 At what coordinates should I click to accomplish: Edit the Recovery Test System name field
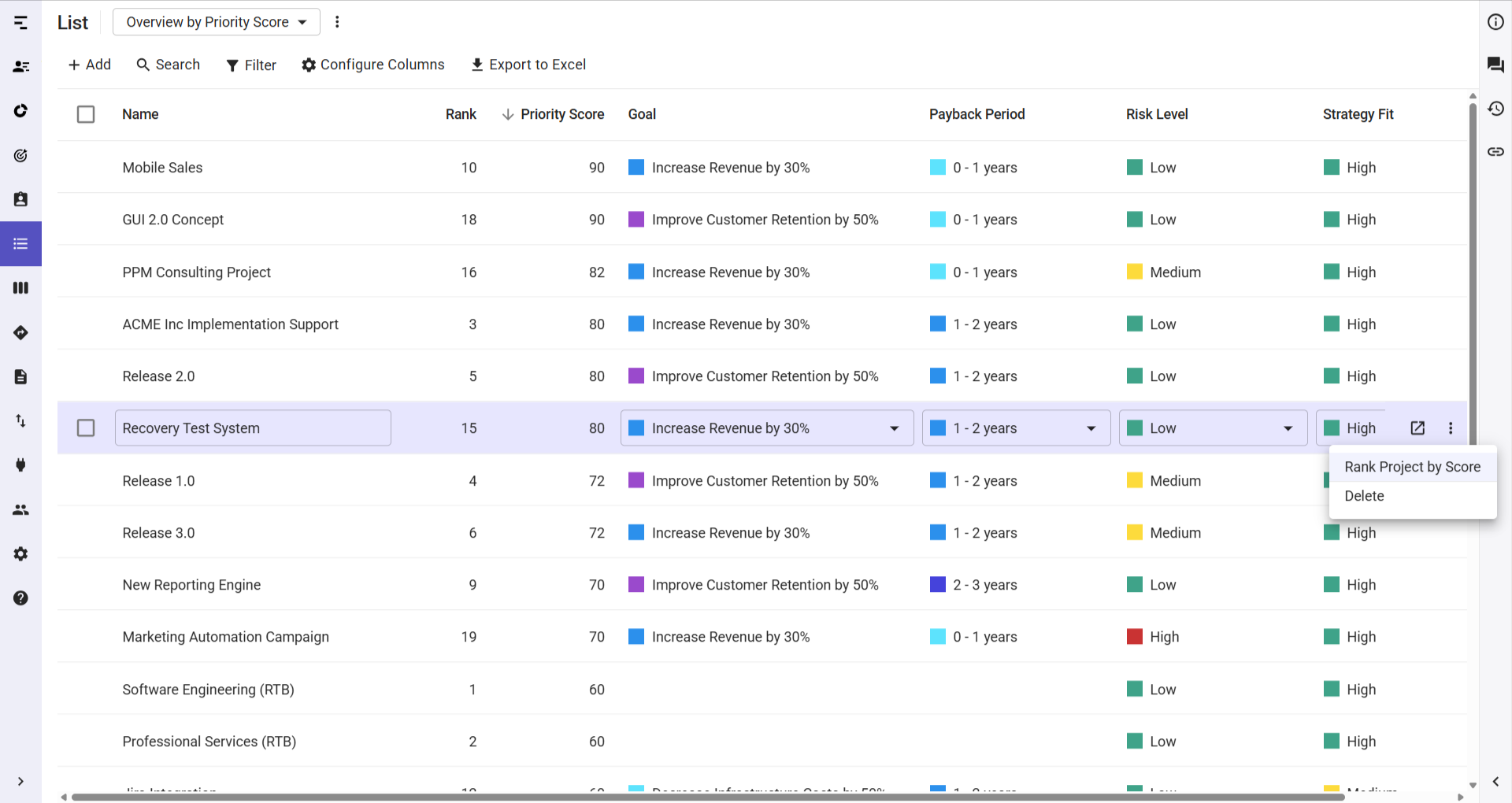click(x=253, y=428)
